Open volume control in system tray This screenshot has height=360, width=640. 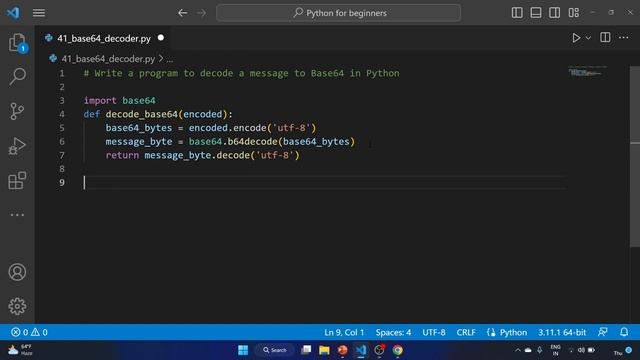[581, 350]
